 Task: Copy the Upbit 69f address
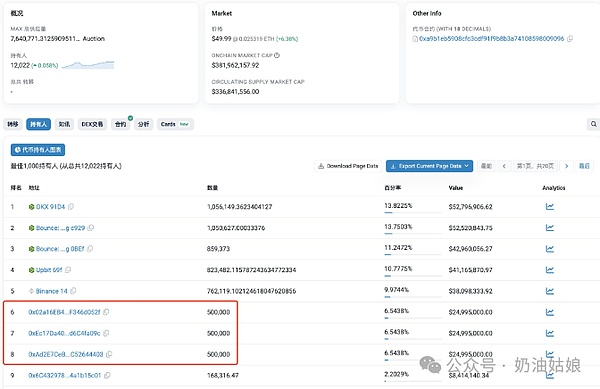click(68, 270)
